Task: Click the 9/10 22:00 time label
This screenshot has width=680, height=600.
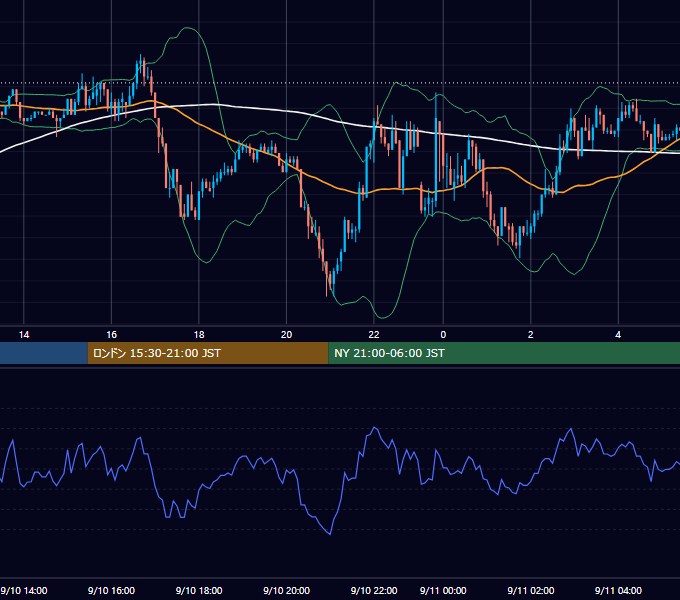Action: [x=373, y=590]
